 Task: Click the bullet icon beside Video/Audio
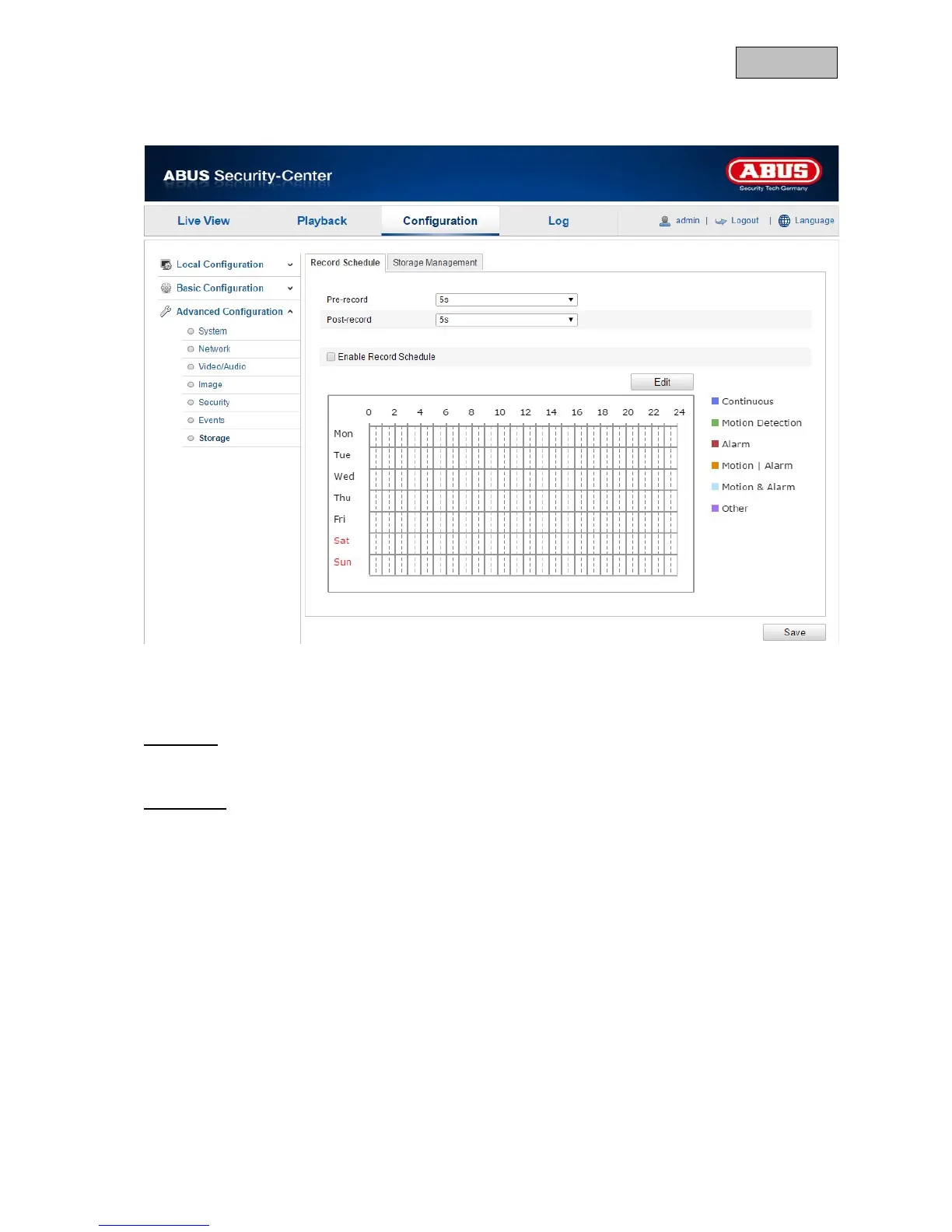pos(191,367)
